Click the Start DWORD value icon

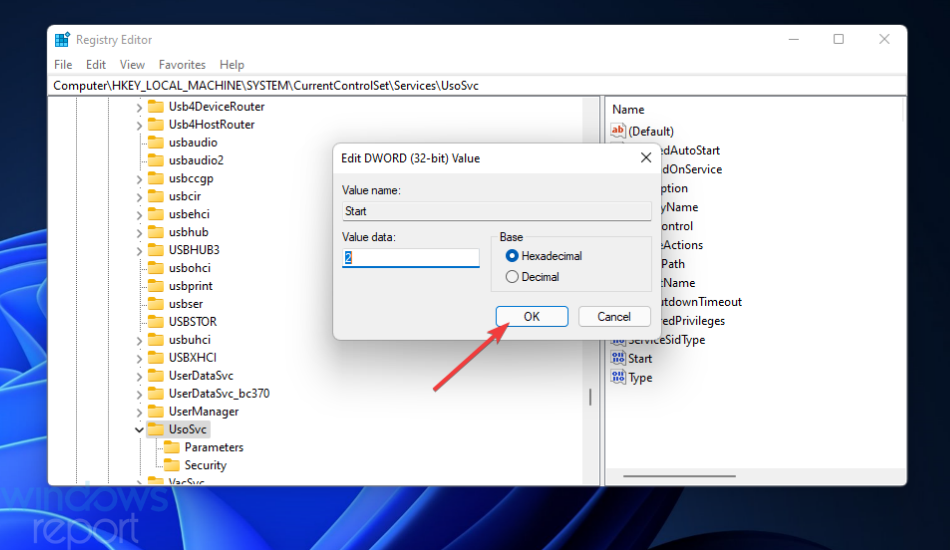(x=618, y=359)
